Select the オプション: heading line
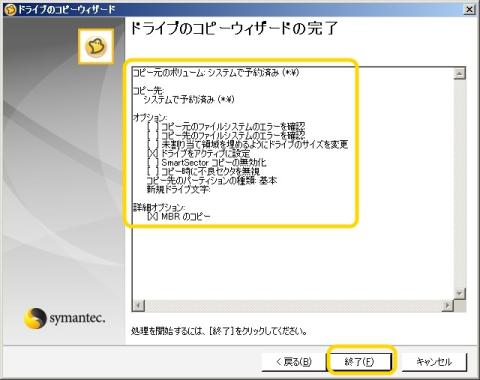 pos(150,117)
